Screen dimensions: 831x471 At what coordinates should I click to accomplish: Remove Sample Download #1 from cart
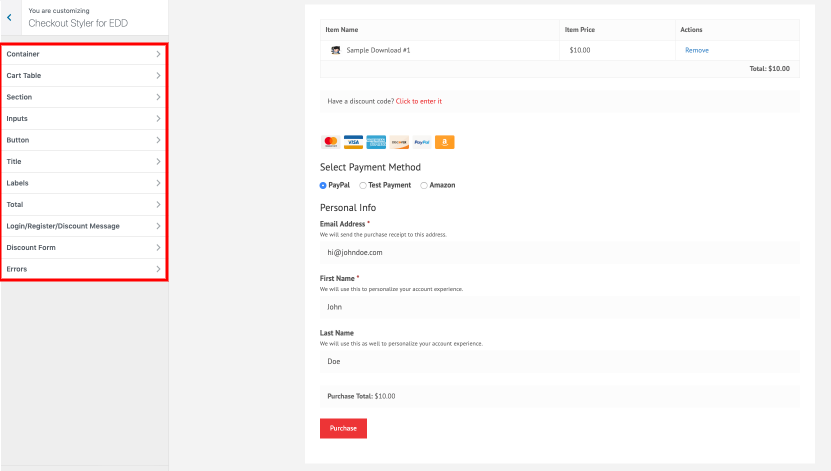click(x=697, y=50)
